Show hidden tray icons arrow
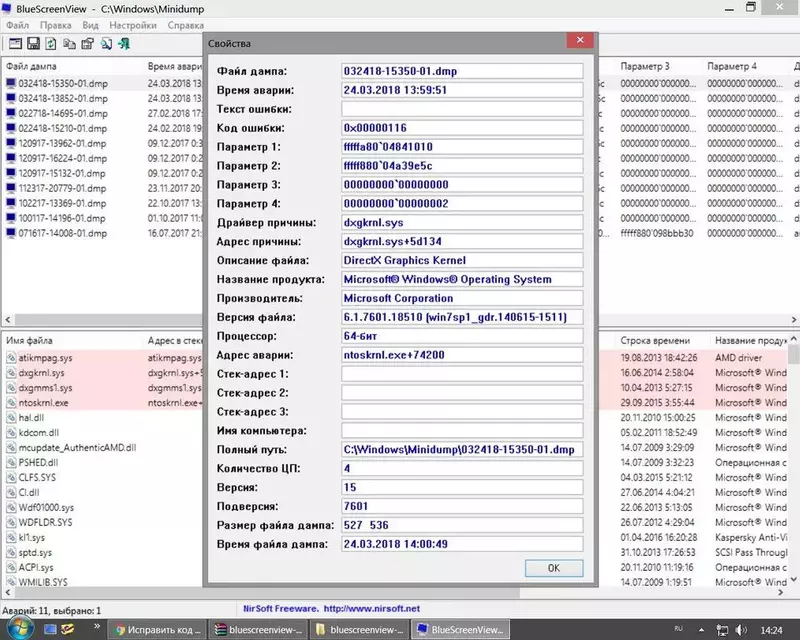 [x=702, y=630]
